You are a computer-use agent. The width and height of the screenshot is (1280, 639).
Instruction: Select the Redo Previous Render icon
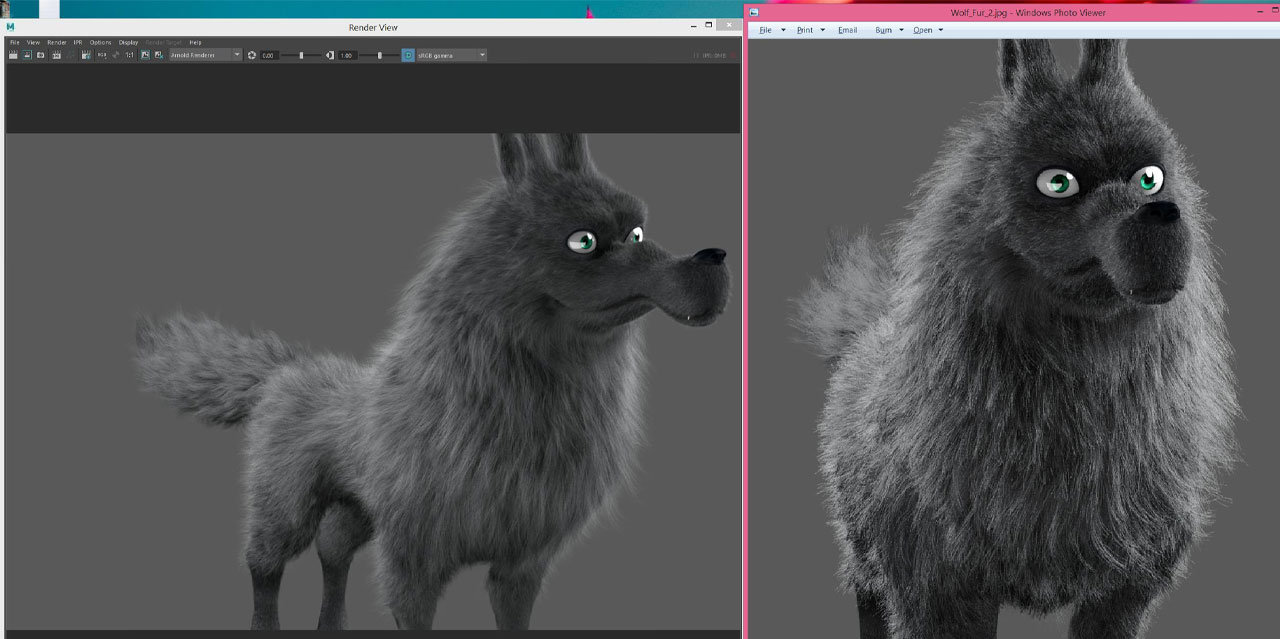point(13,55)
